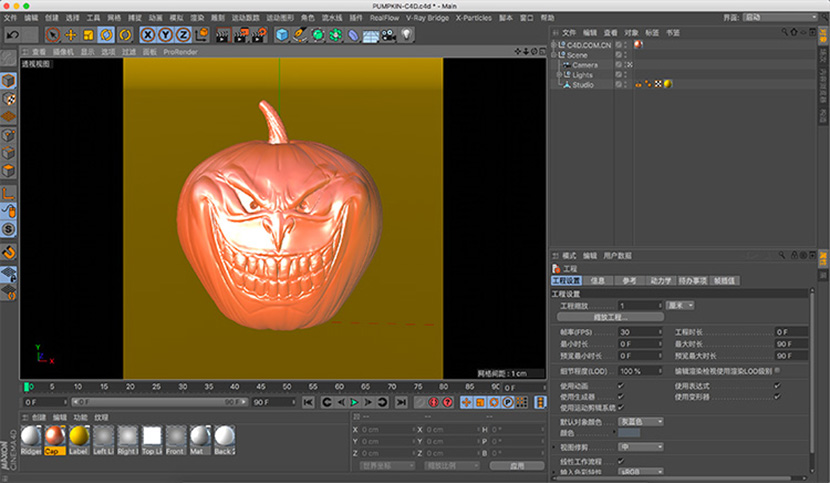
Task: Click the Light bulb icon
Action: tap(406, 35)
